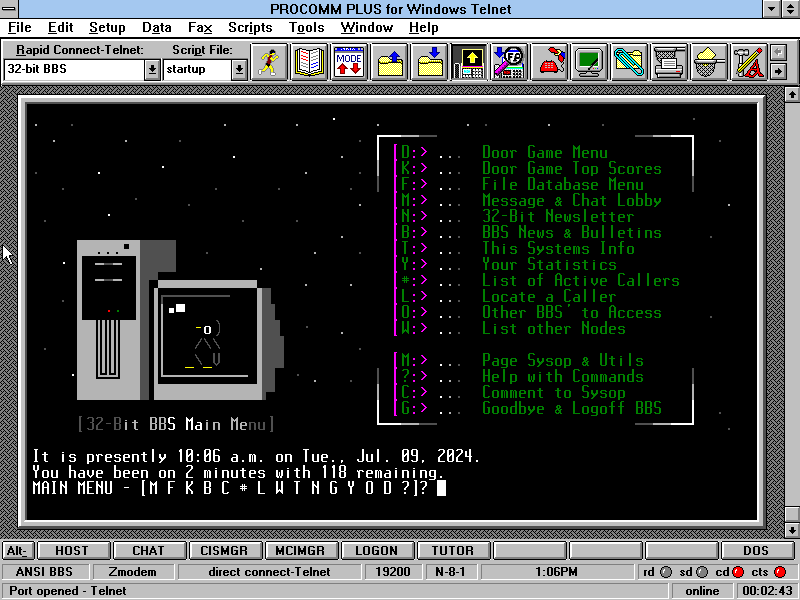
Task: Click the hammer and pencil setup icon
Action: click(x=749, y=62)
